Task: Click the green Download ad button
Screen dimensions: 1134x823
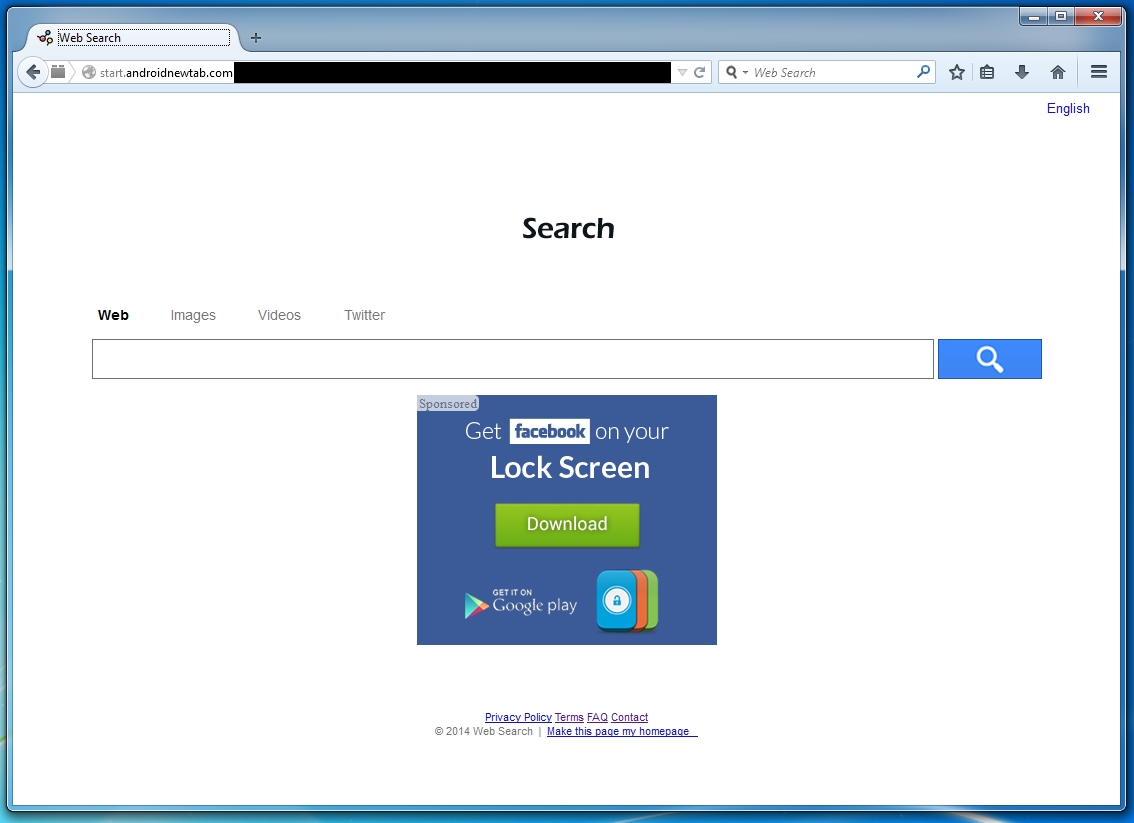Action: [567, 524]
